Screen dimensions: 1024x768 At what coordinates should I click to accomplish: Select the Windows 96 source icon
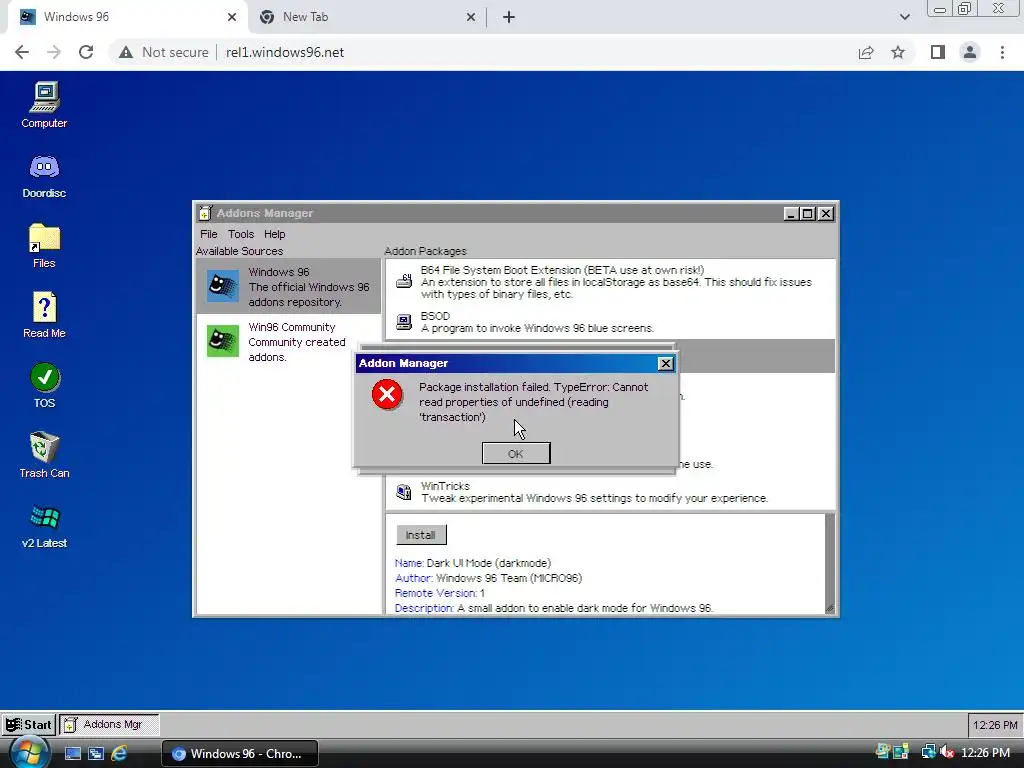click(223, 286)
